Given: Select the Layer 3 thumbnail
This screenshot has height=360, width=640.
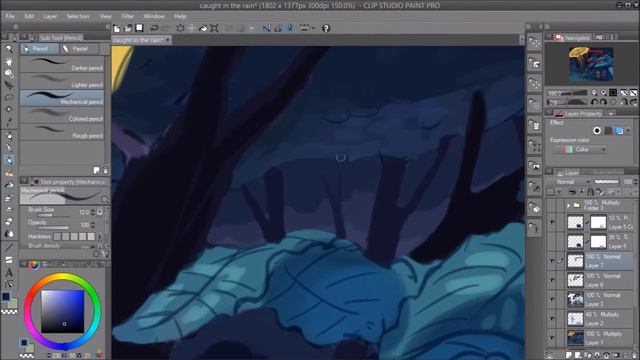Looking at the screenshot, I should click(576, 299).
